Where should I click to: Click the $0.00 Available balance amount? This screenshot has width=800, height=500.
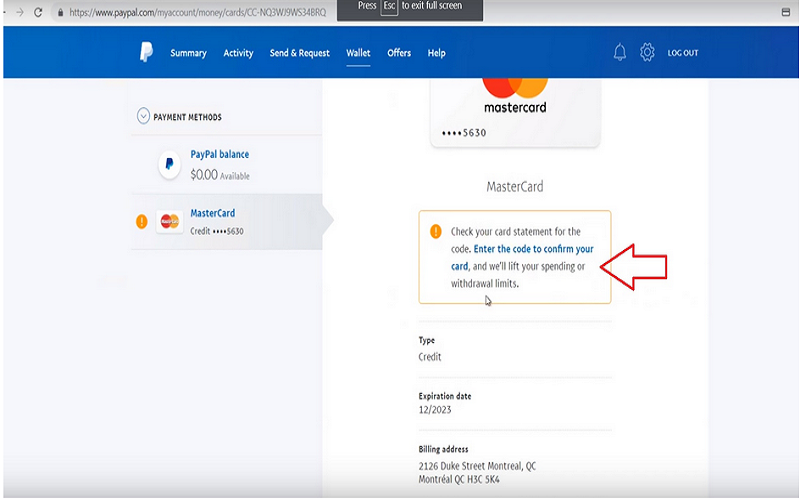(x=219, y=175)
